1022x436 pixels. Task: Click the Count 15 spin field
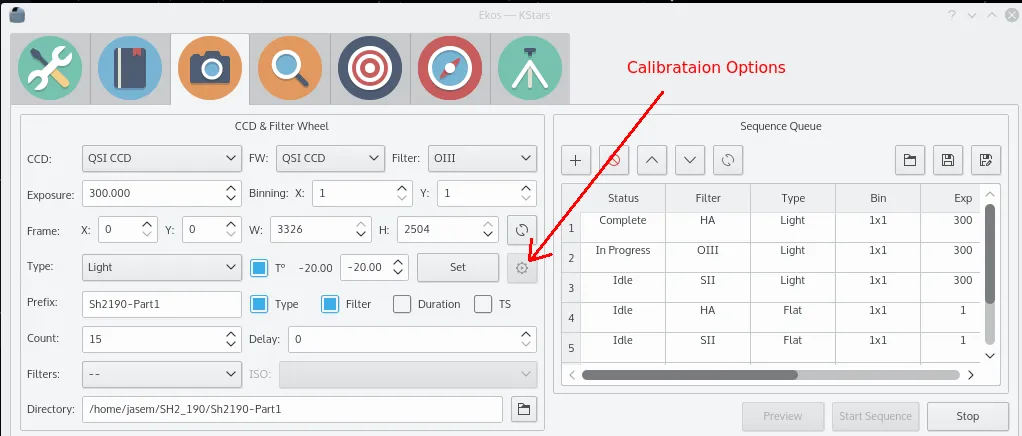162,339
